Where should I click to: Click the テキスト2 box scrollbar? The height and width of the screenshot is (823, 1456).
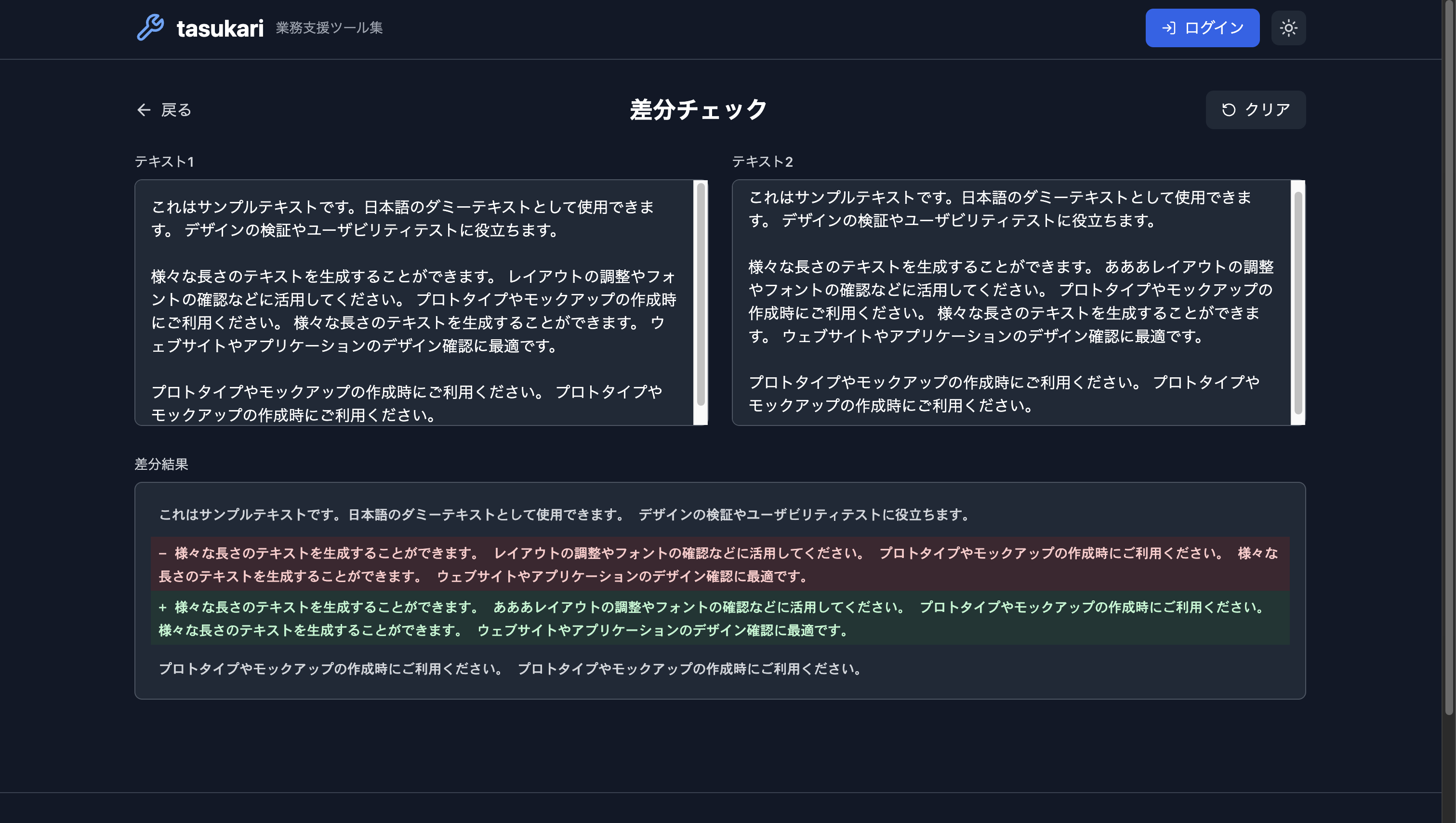pyautogui.click(x=1298, y=303)
